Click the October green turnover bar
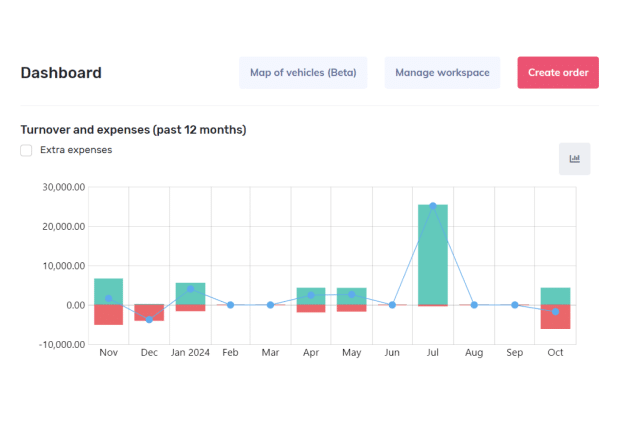Viewport: 617px width, 443px height. [555, 296]
